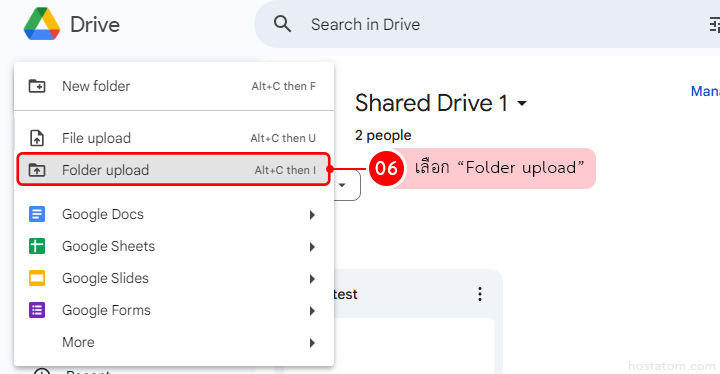
Task: Expand the Google Docs submenu arrow
Action: [x=312, y=215]
